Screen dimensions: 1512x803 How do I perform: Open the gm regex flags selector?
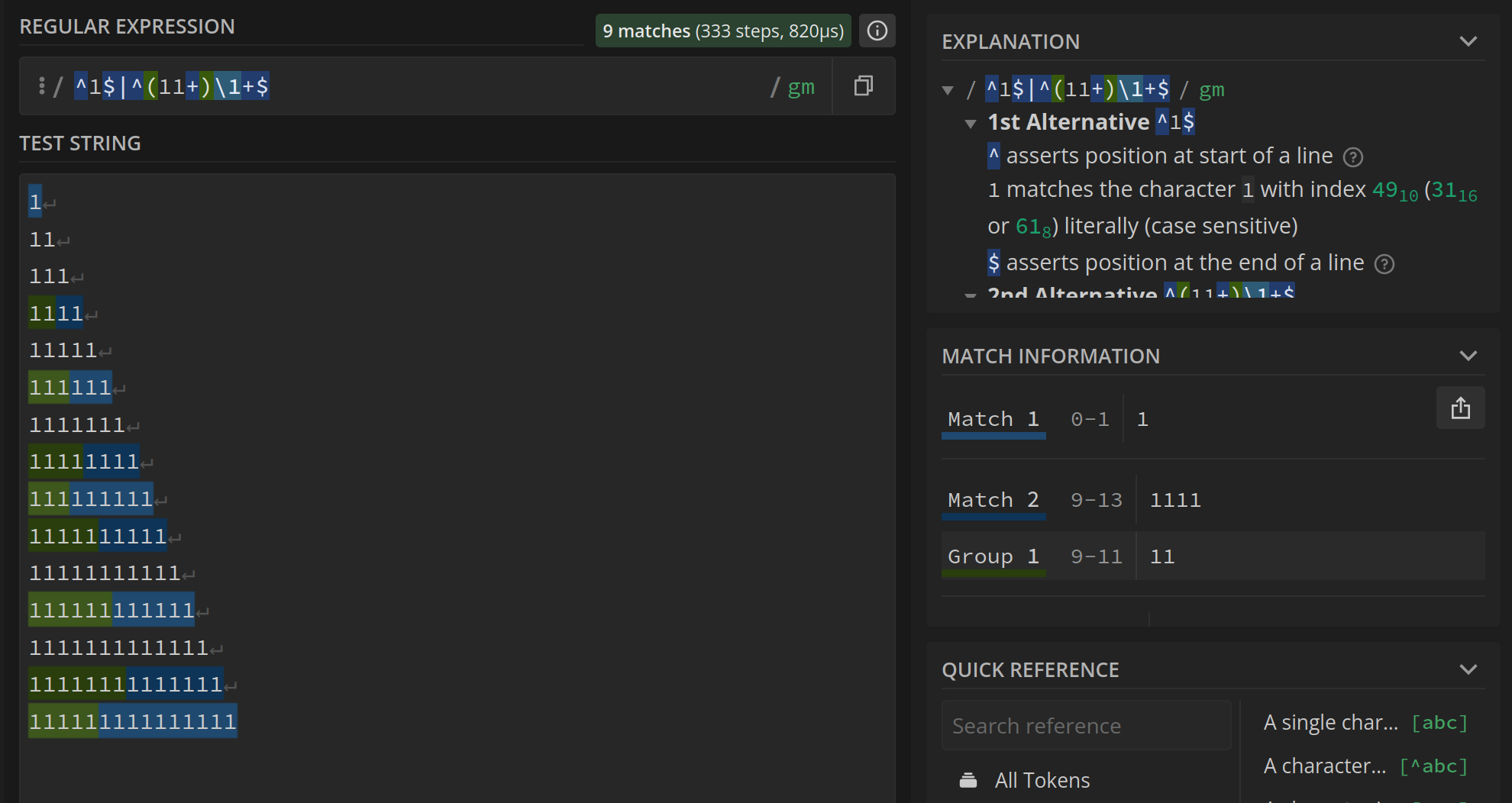(x=800, y=87)
